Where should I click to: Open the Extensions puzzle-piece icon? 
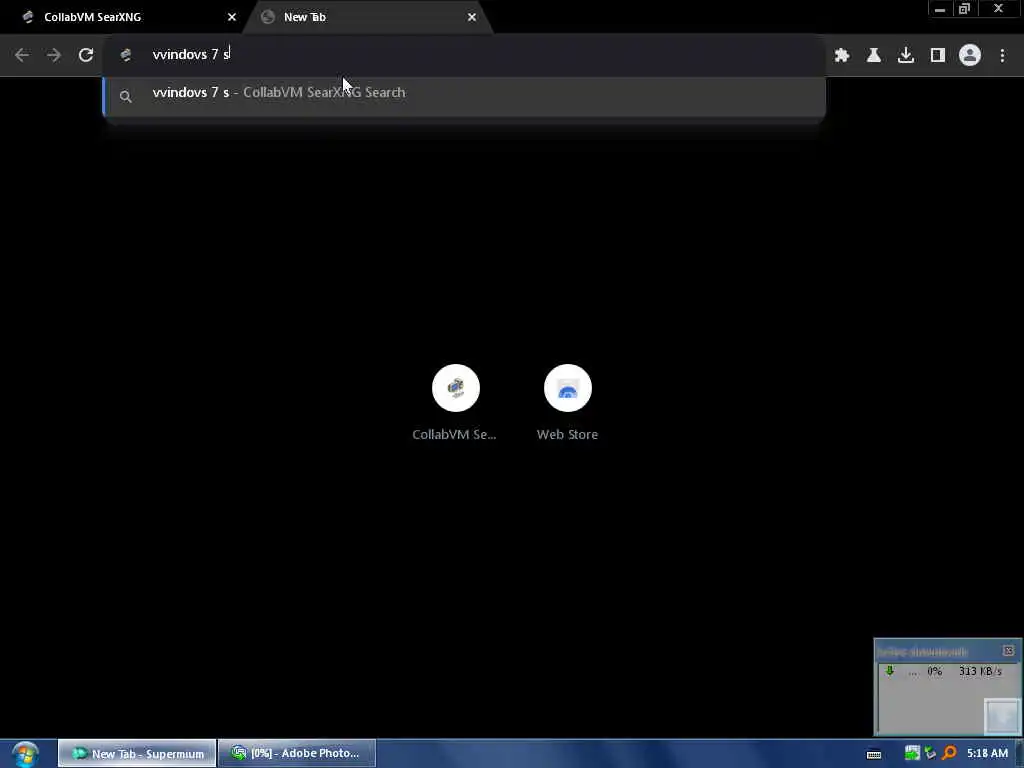[x=842, y=55]
